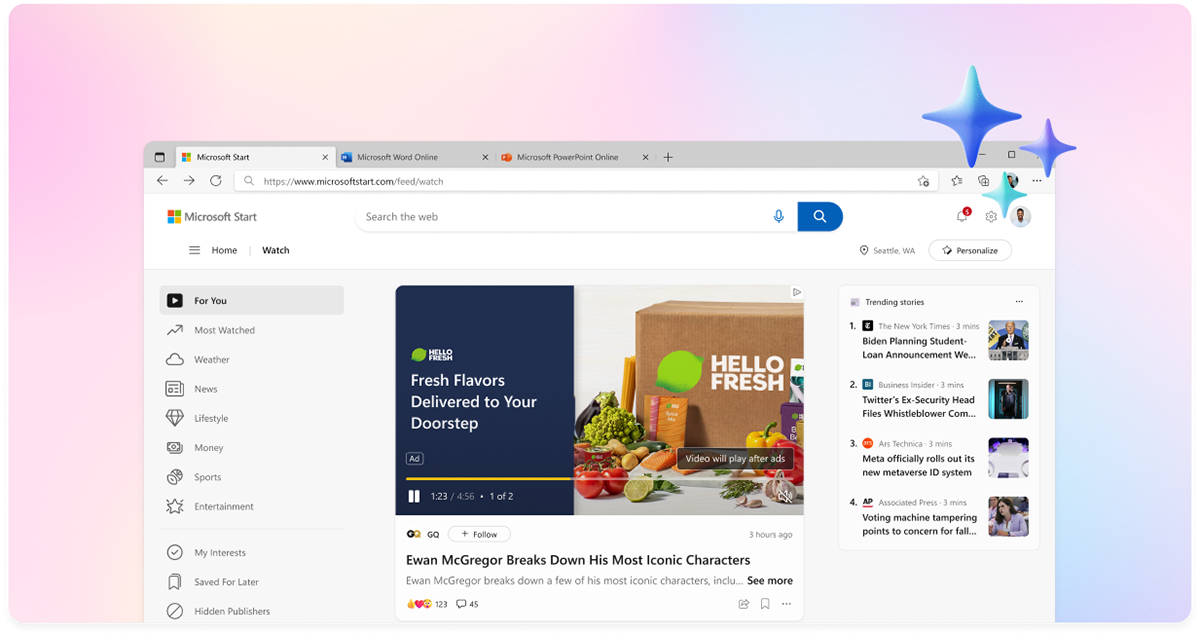Image resolution: width=1200 pixels, height=636 pixels.
Task: Click the Biden story thumbnail image
Action: 1008,340
